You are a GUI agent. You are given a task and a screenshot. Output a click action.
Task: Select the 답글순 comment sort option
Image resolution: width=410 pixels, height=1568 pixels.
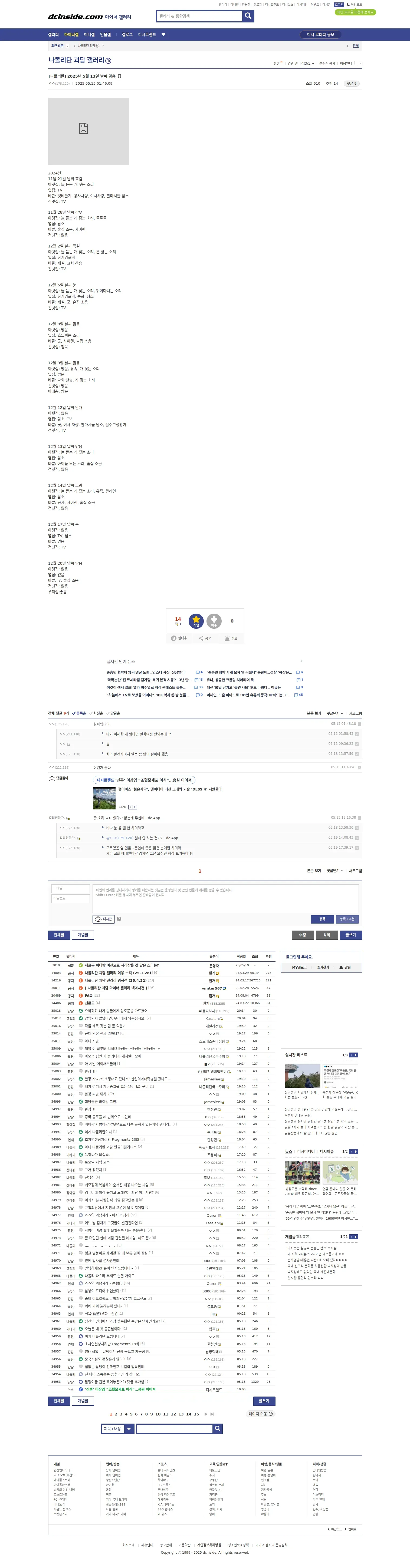[113, 713]
